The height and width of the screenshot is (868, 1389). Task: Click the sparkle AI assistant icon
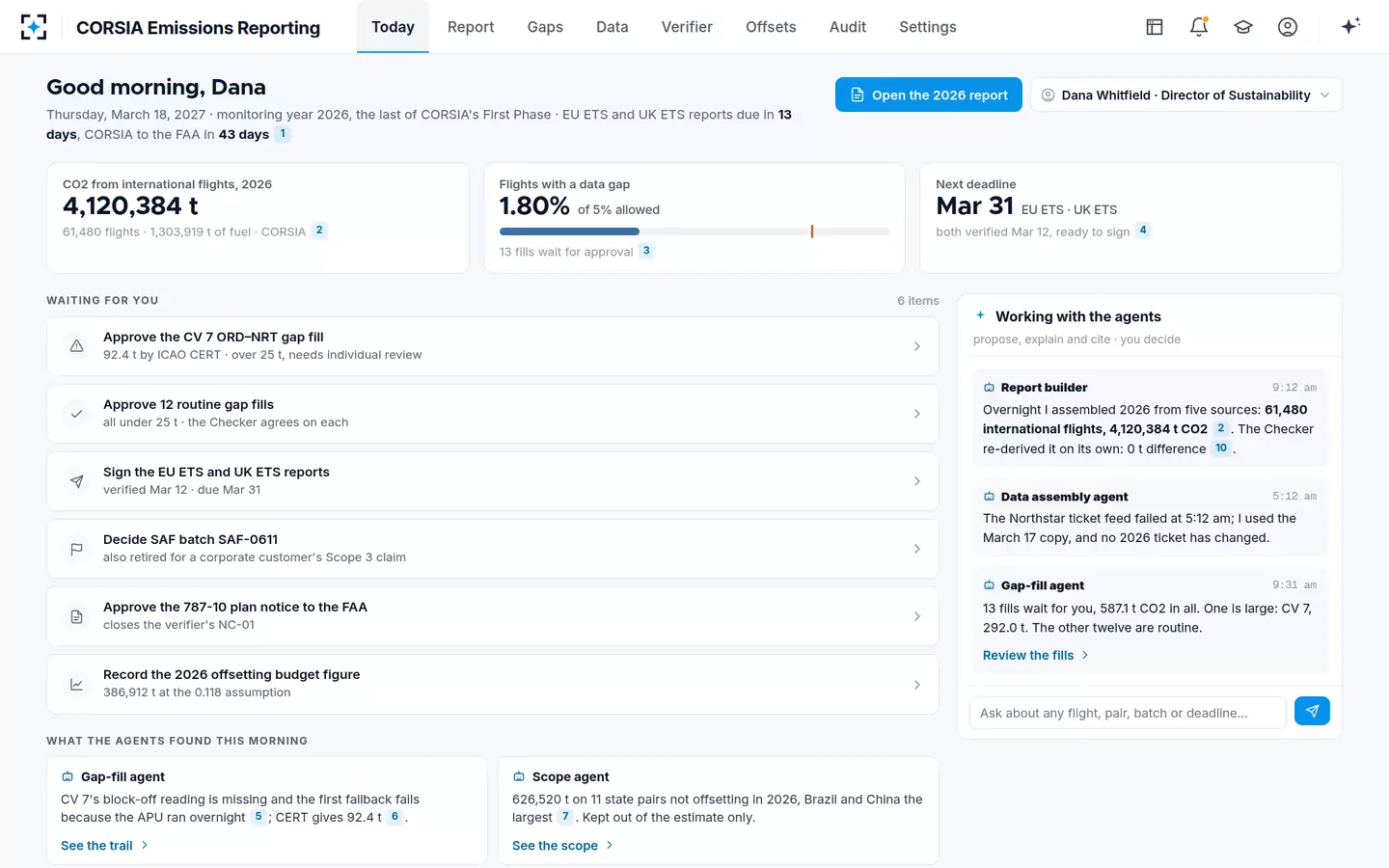click(x=1350, y=26)
